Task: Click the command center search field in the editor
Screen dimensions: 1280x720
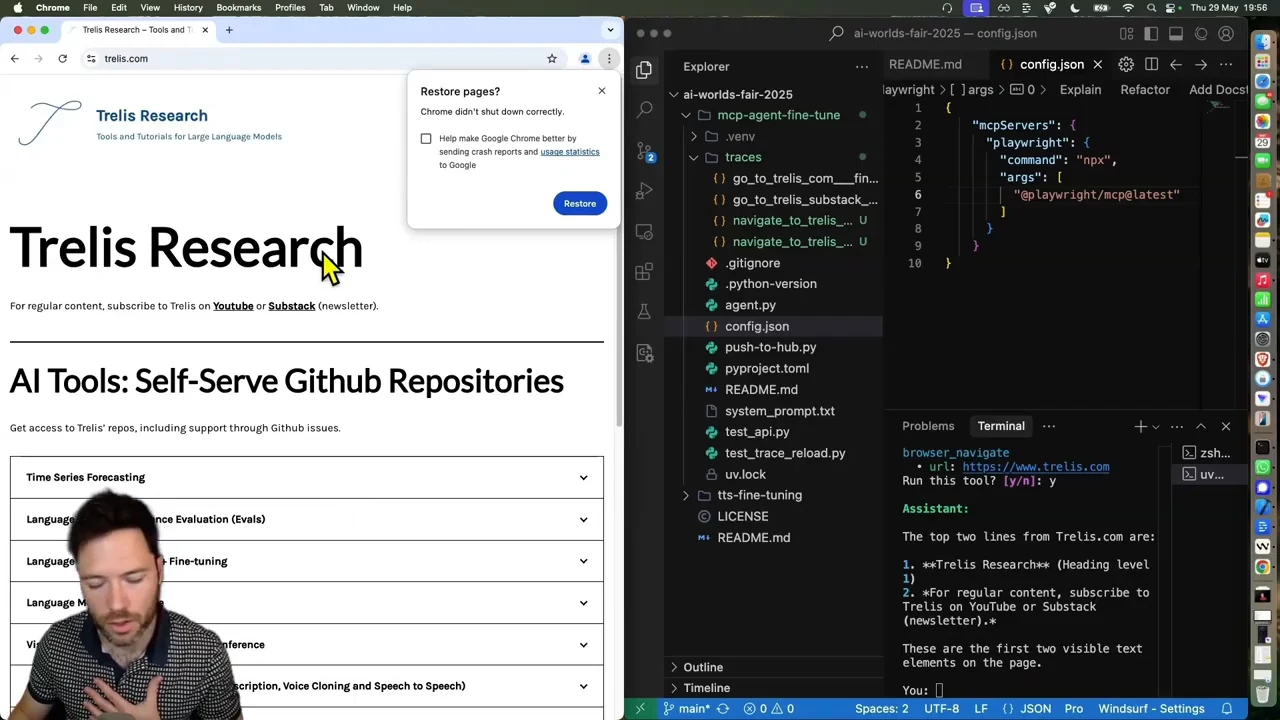Action: [x=935, y=34]
